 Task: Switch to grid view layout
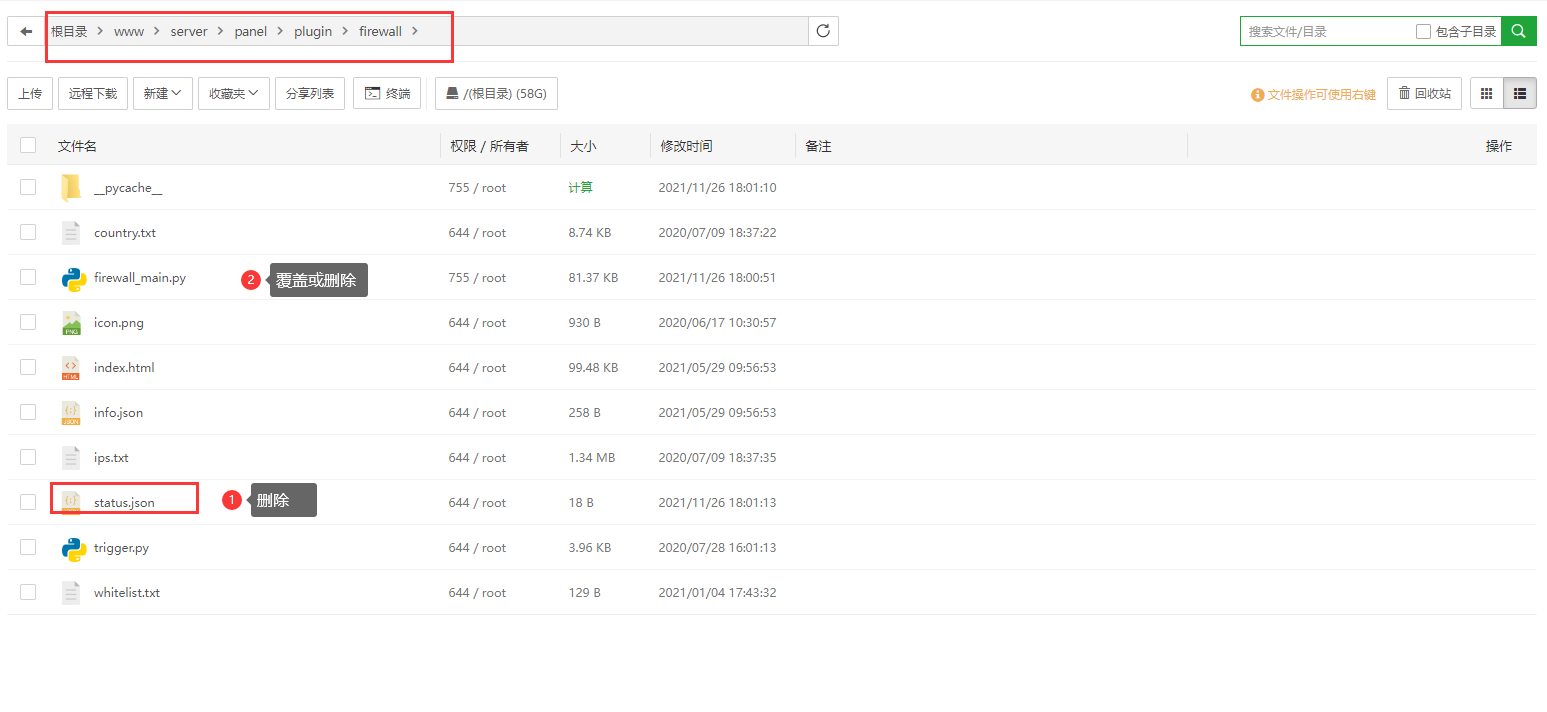pyautogui.click(x=1486, y=93)
